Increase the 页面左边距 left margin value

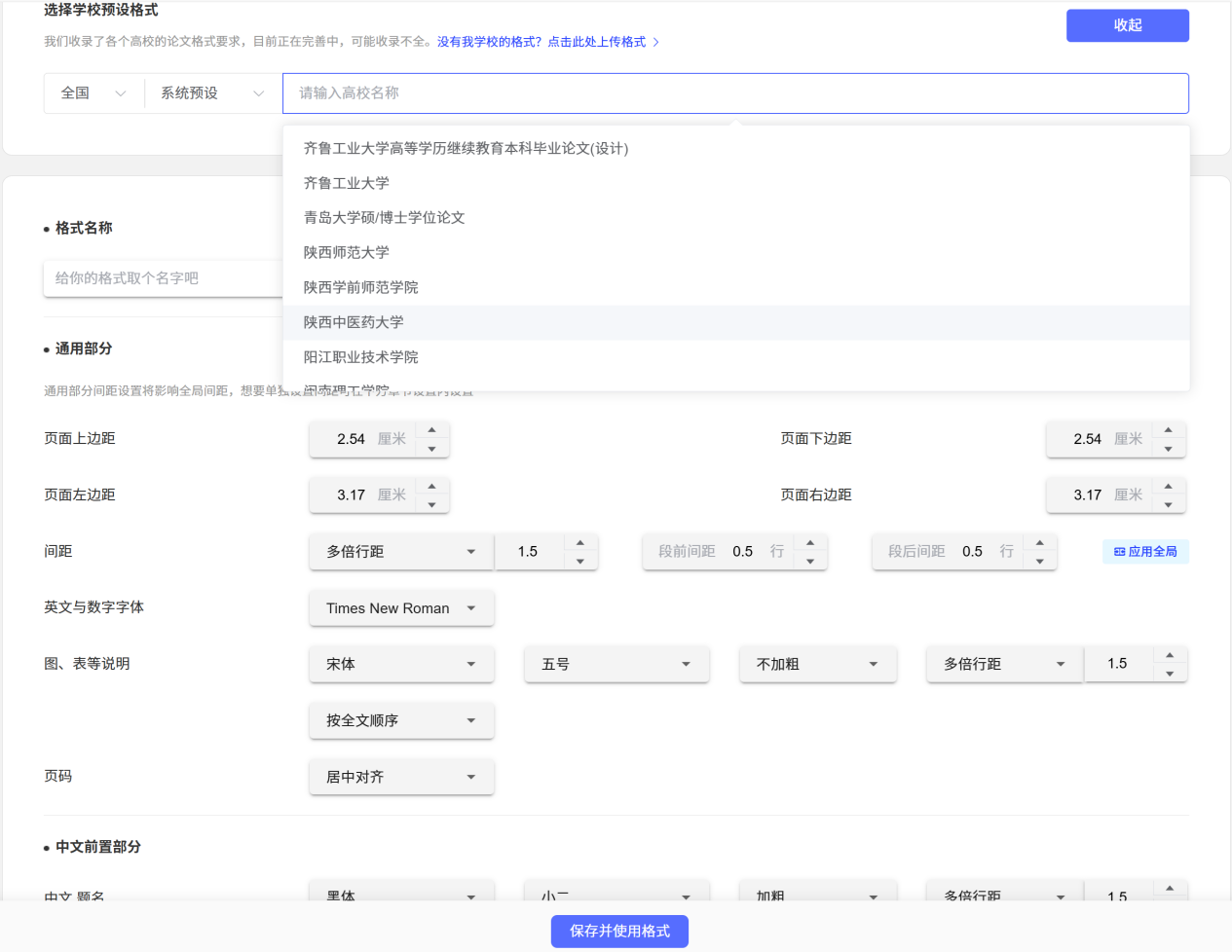tap(431, 486)
